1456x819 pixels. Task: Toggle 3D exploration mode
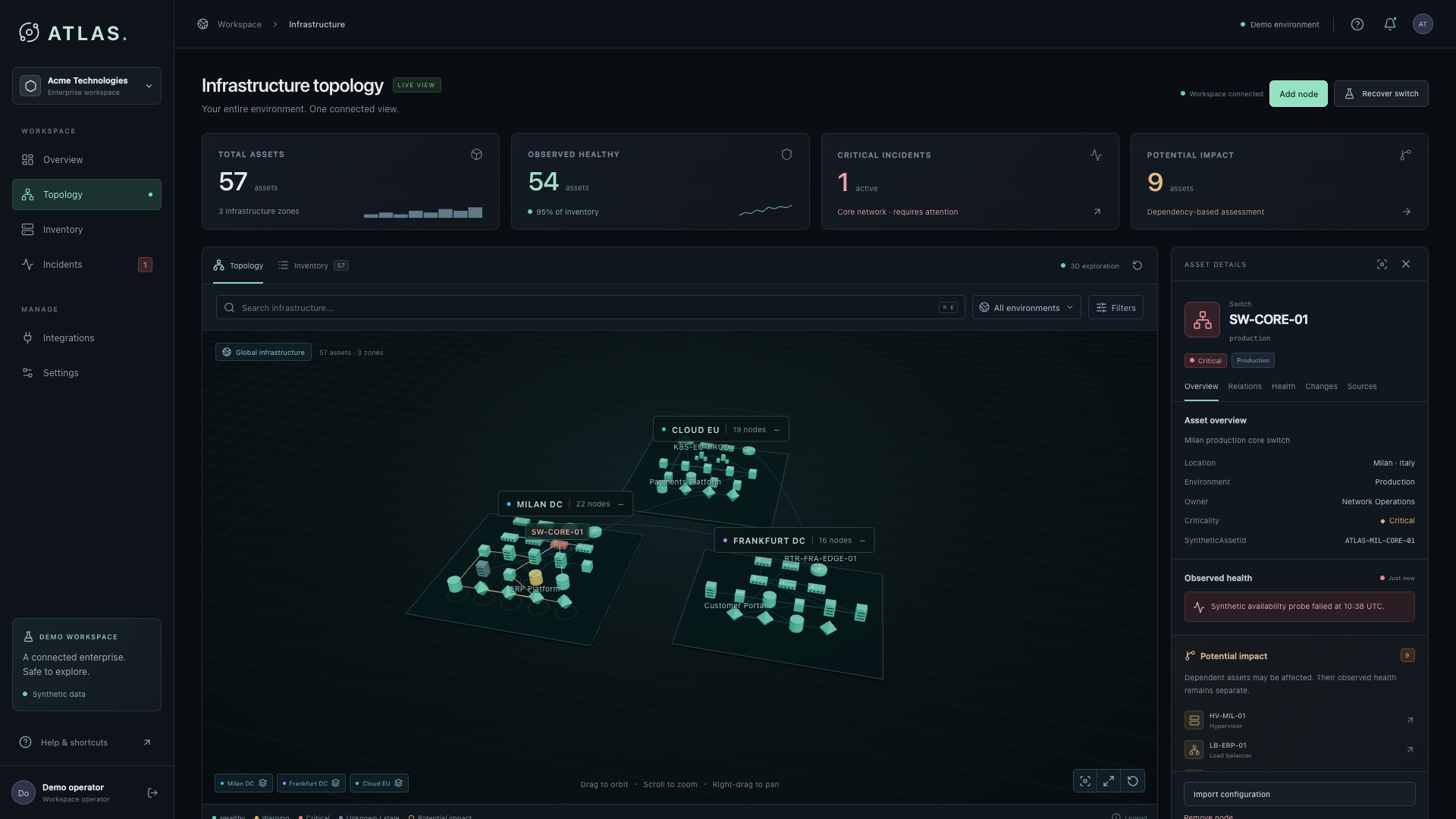click(1090, 266)
